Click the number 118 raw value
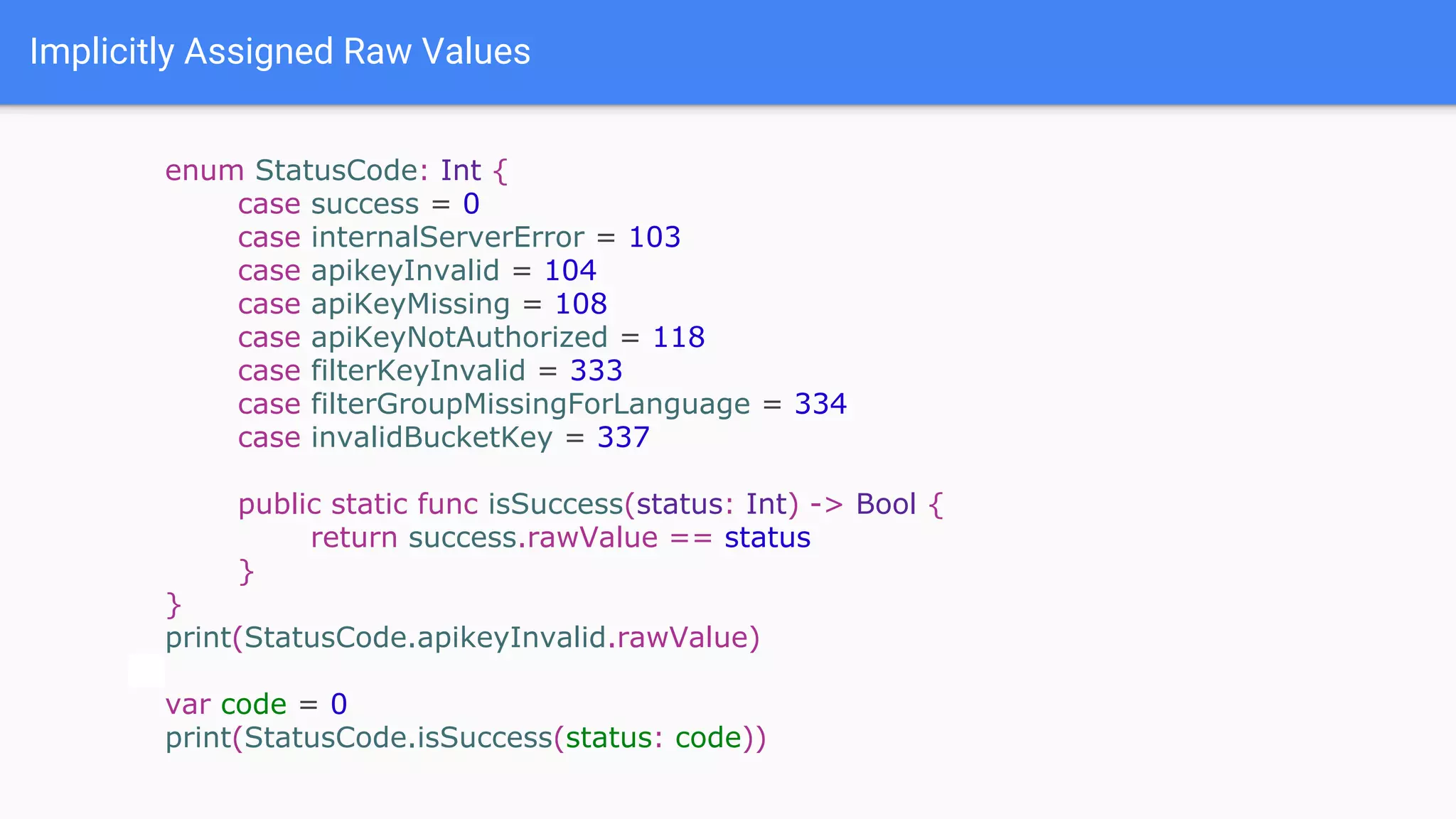 pyautogui.click(x=678, y=338)
